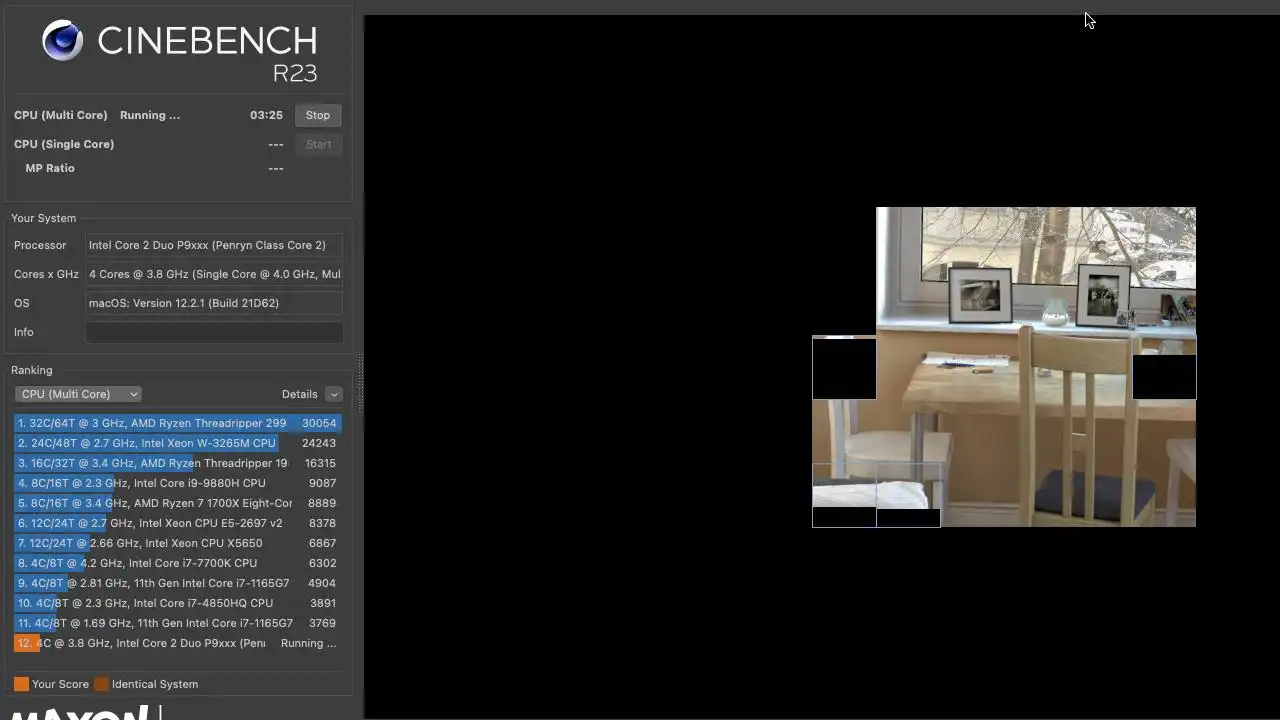
Task: Click the Details label in Ranking
Action: click(x=299, y=394)
